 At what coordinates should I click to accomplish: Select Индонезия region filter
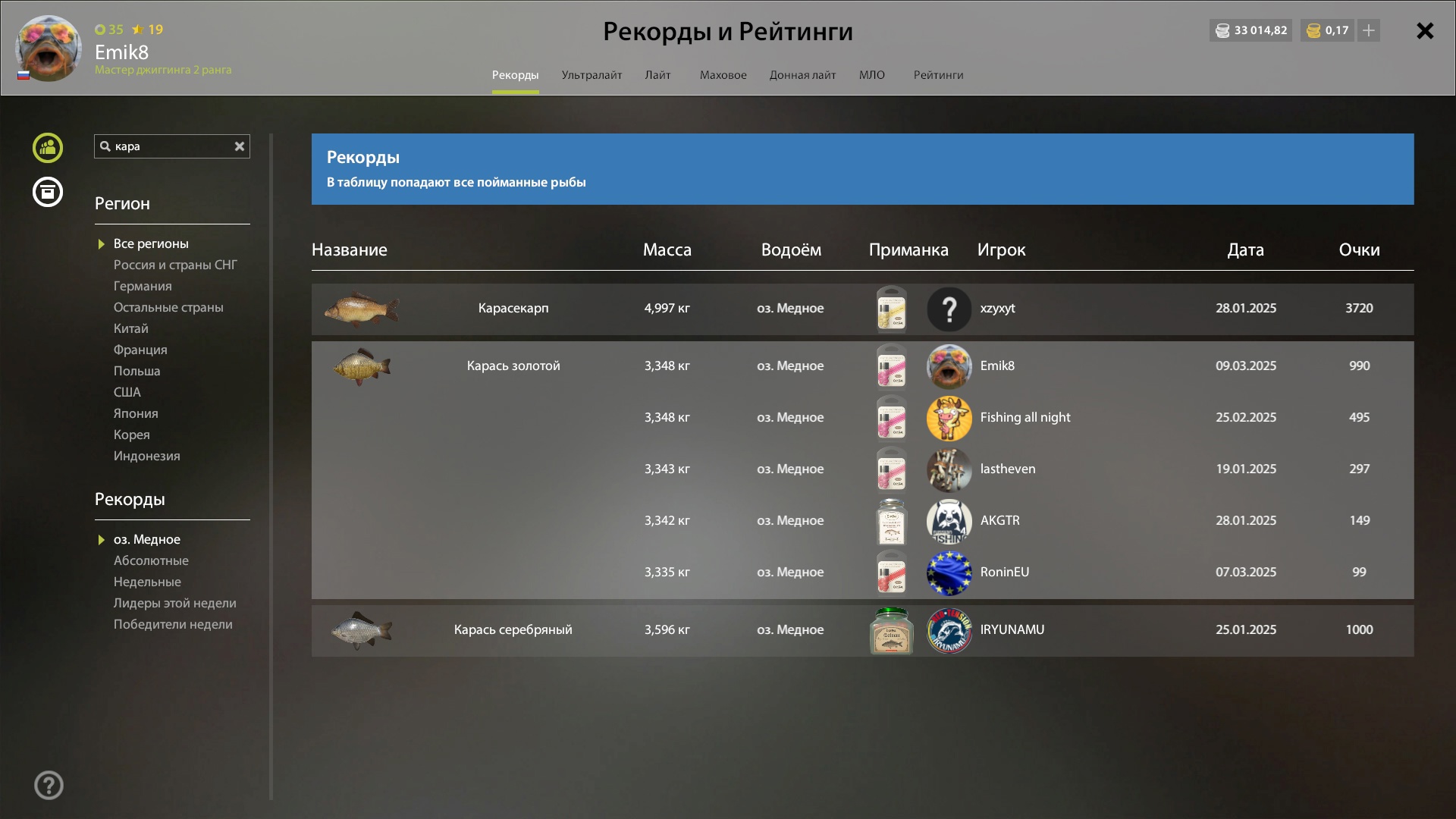click(x=146, y=456)
